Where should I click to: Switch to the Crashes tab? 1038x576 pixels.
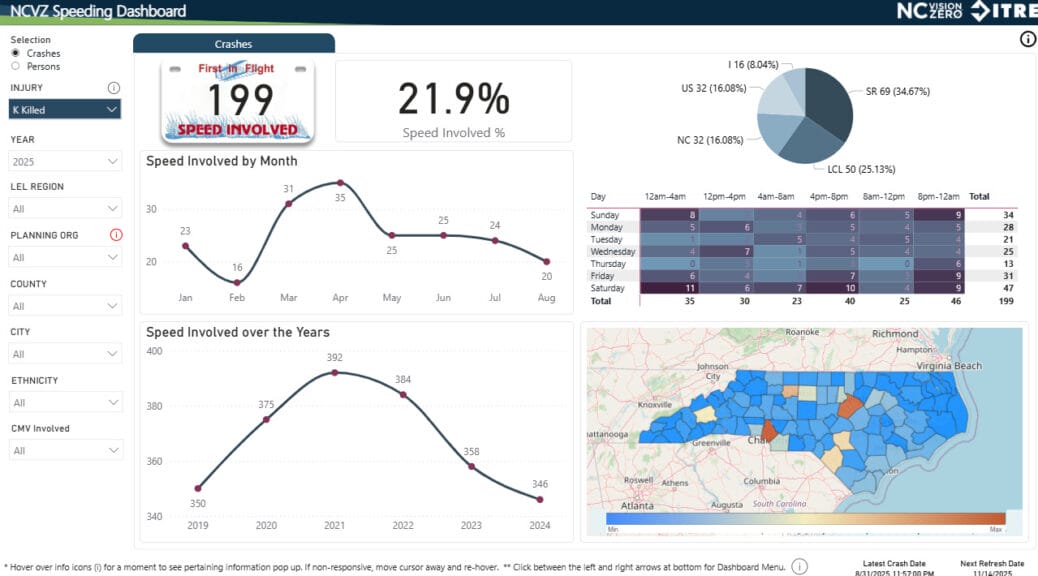pyautogui.click(x=234, y=44)
